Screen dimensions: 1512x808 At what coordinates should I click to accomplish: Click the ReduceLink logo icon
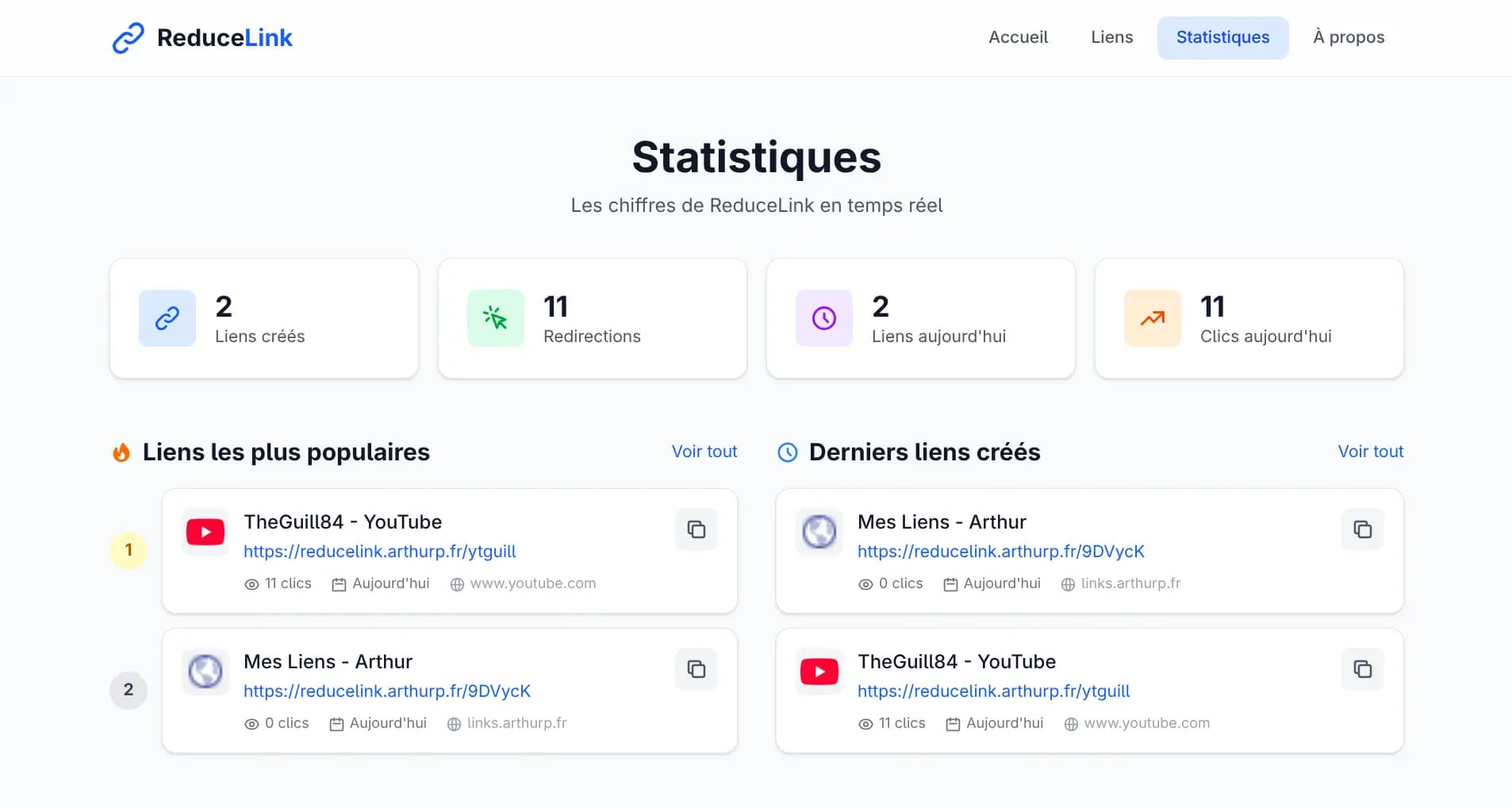[128, 37]
